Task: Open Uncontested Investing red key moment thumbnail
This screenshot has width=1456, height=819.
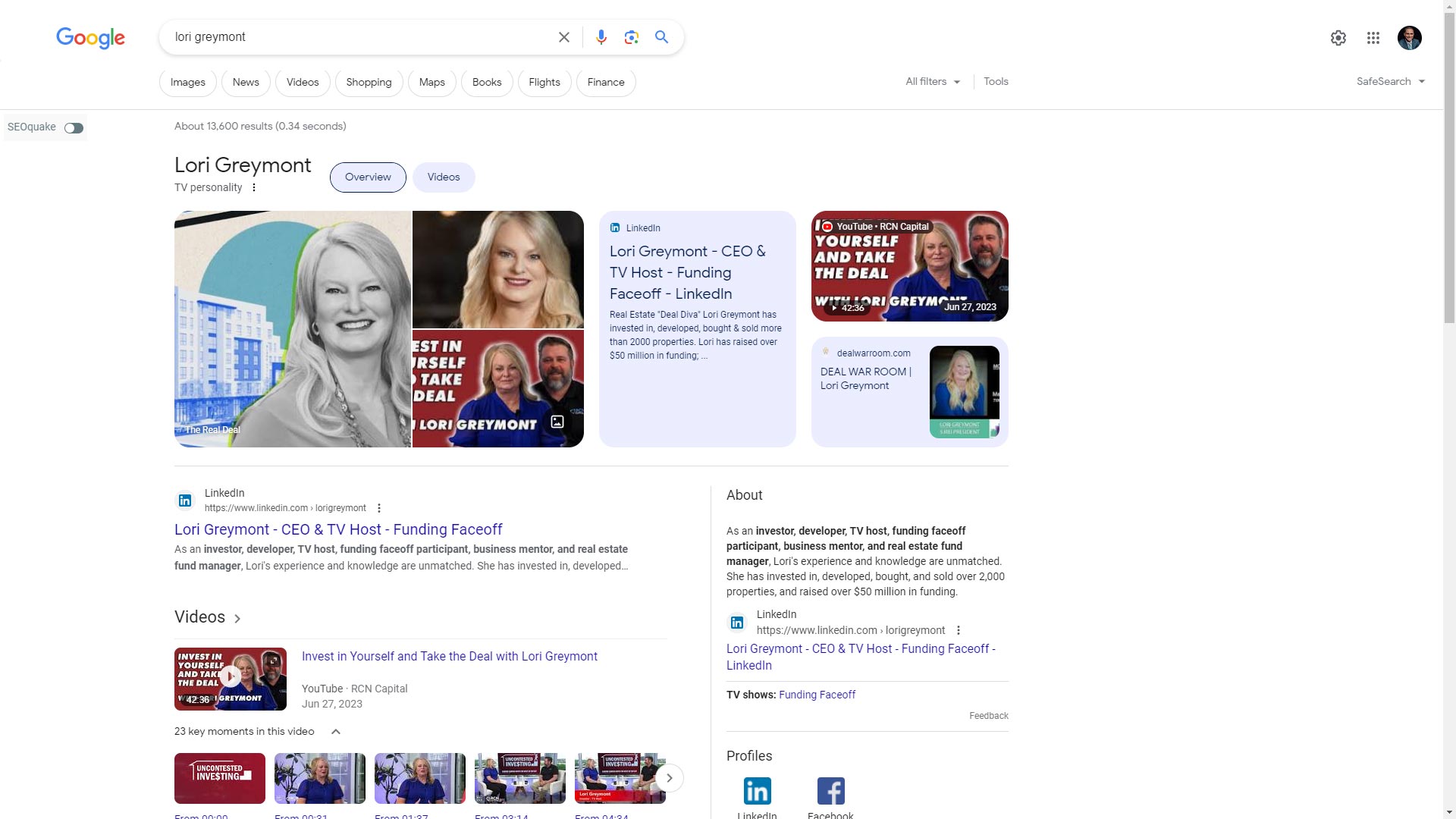Action: click(220, 778)
